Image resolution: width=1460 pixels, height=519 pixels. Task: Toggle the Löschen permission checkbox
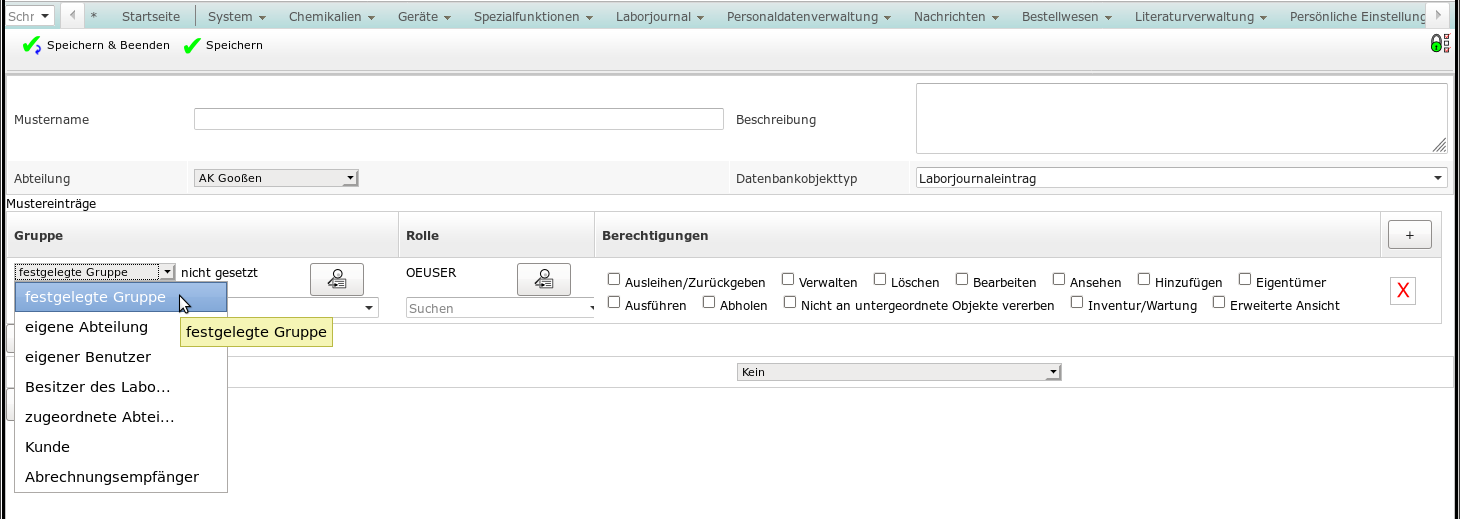coord(880,280)
